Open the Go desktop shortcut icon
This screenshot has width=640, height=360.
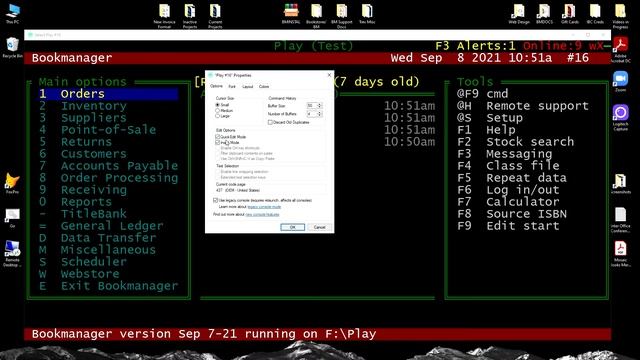click(x=12, y=218)
